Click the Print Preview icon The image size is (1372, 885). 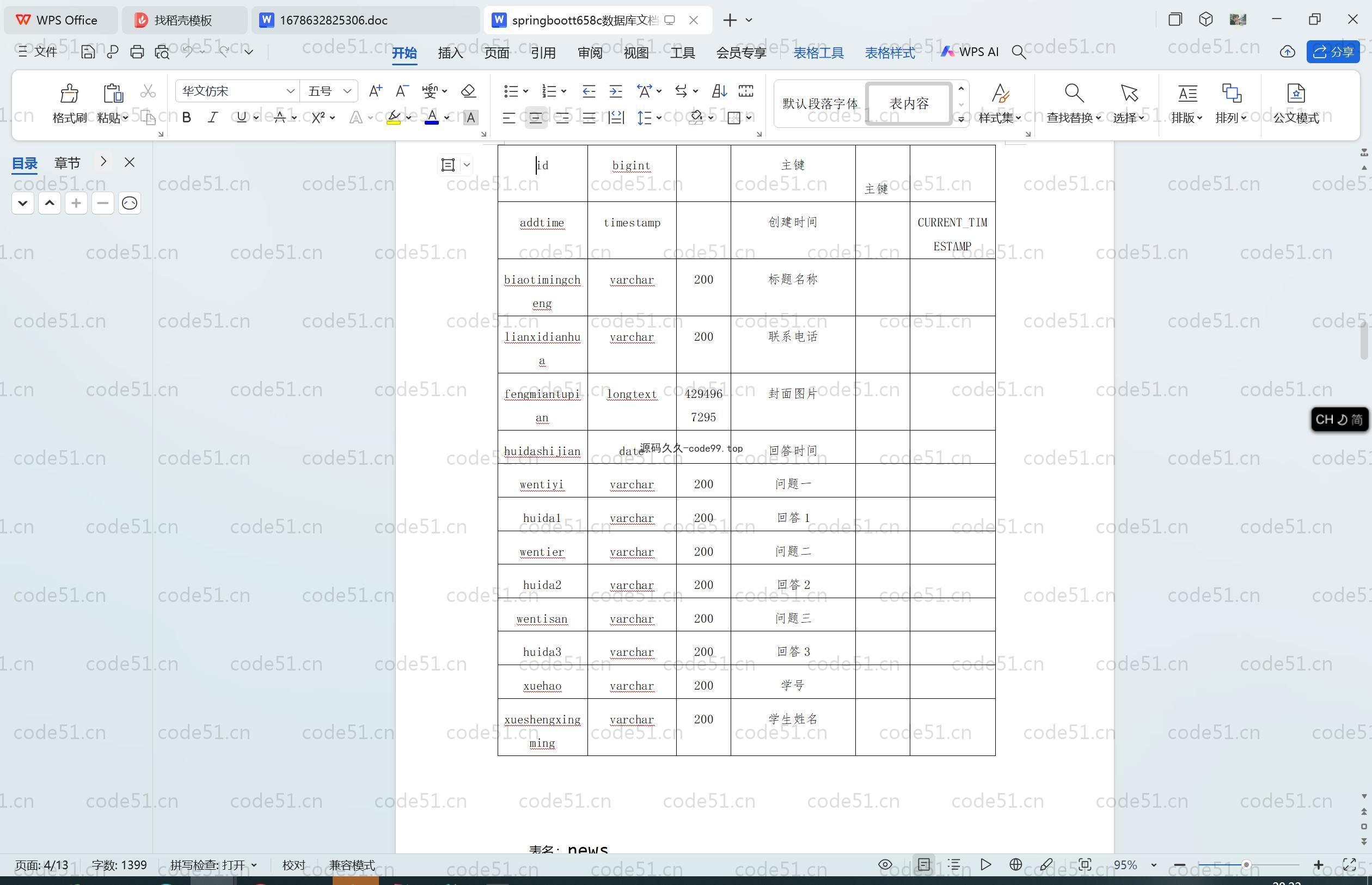point(162,52)
